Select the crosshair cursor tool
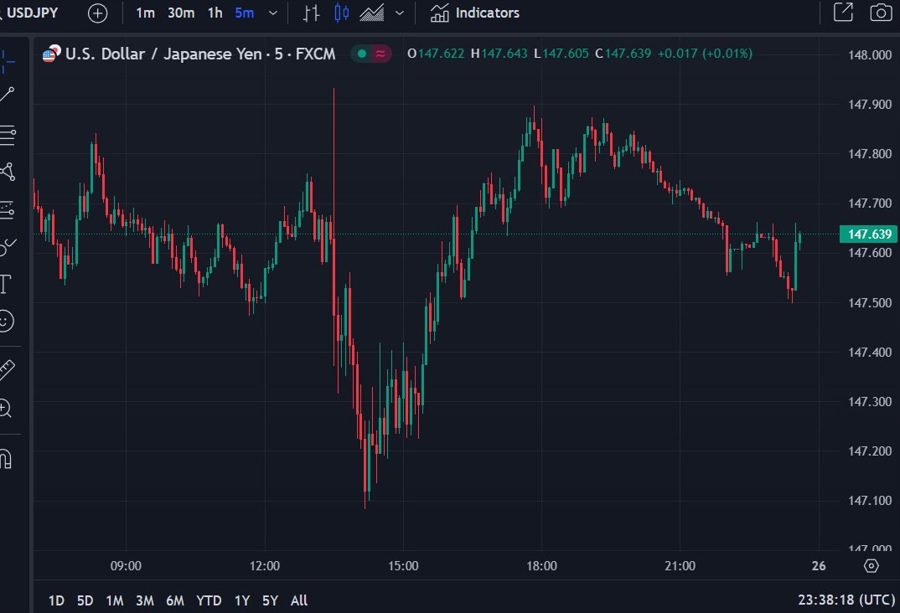The width and height of the screenshot is (900, 613). click(7, 60)
